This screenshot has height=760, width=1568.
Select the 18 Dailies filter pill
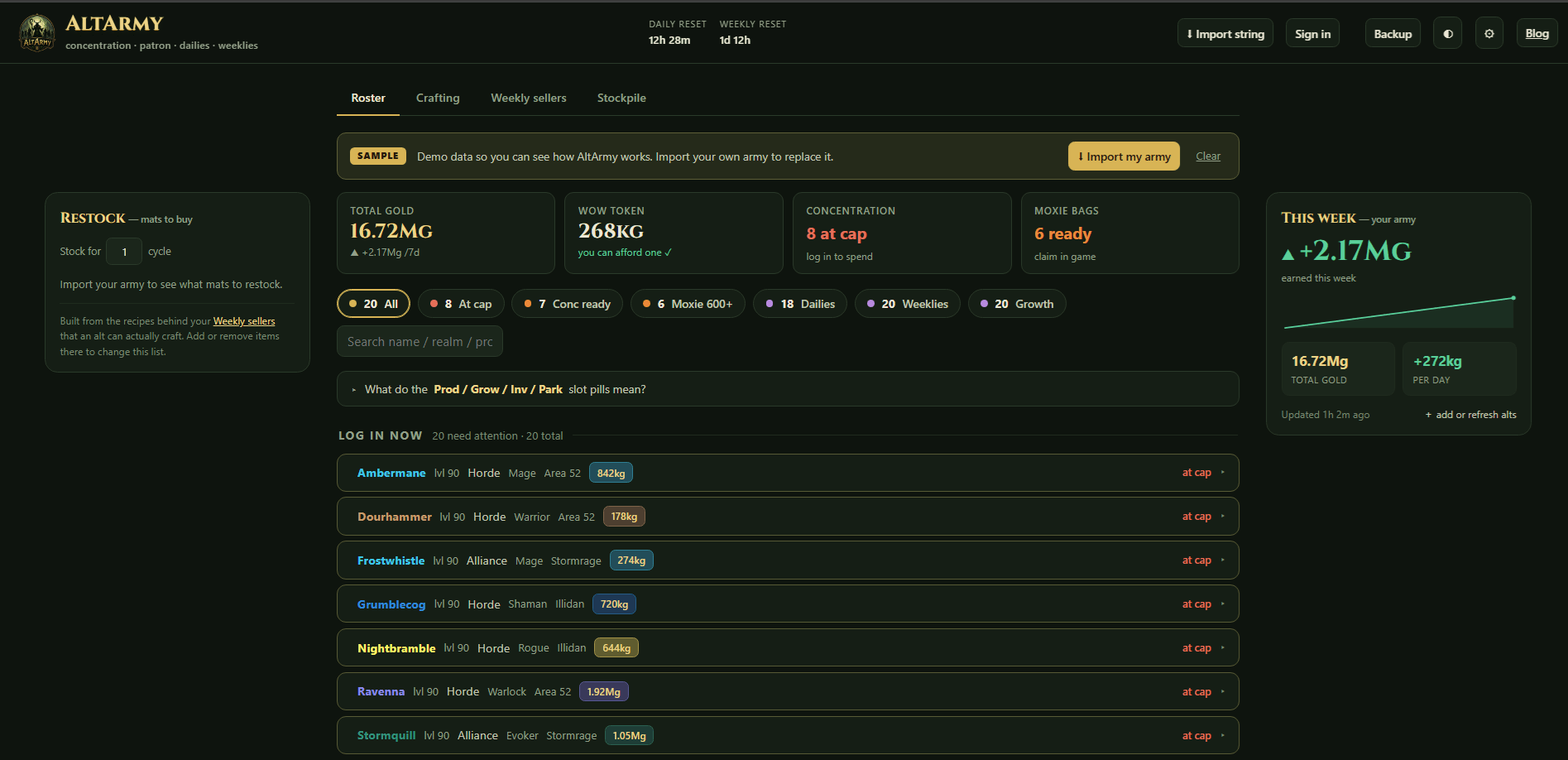coord(800,304)
